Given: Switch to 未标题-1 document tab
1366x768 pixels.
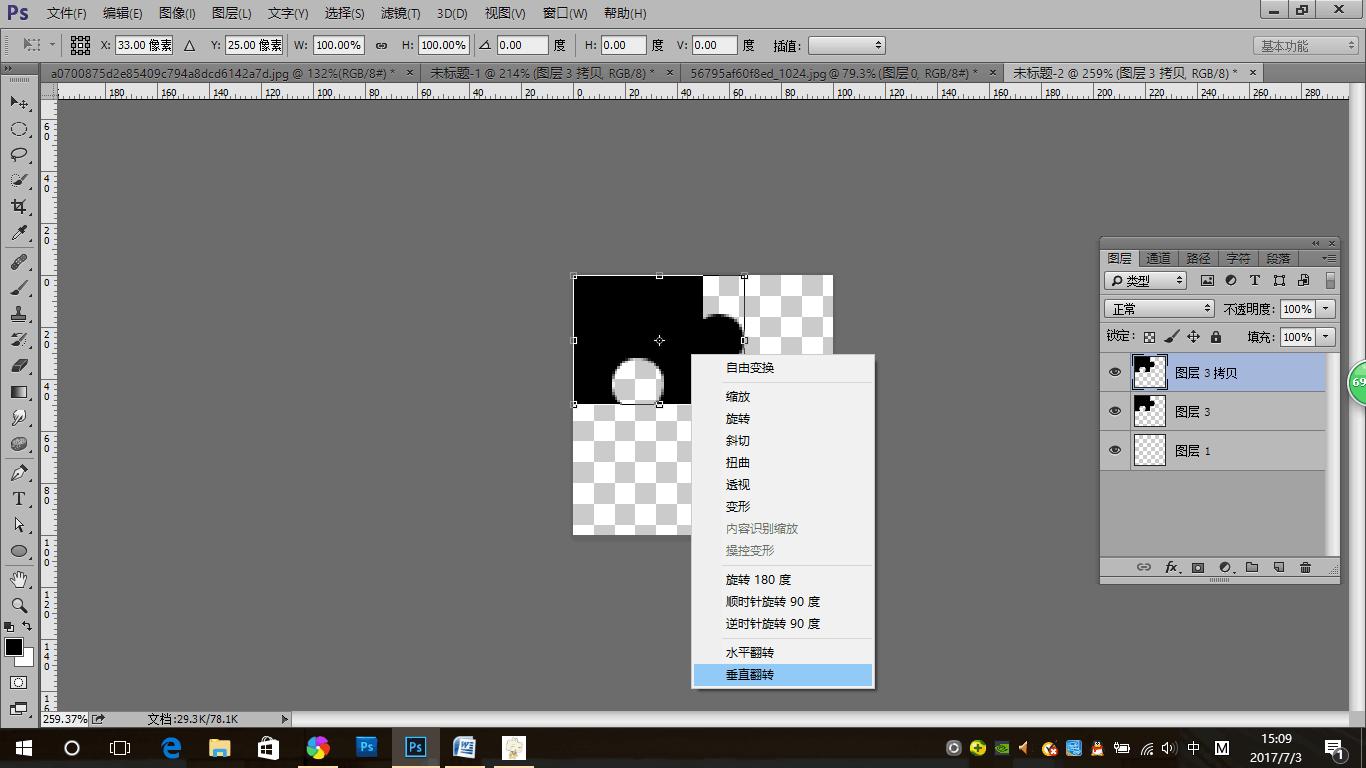Looking at the screenshot, I should coord(542,73).
